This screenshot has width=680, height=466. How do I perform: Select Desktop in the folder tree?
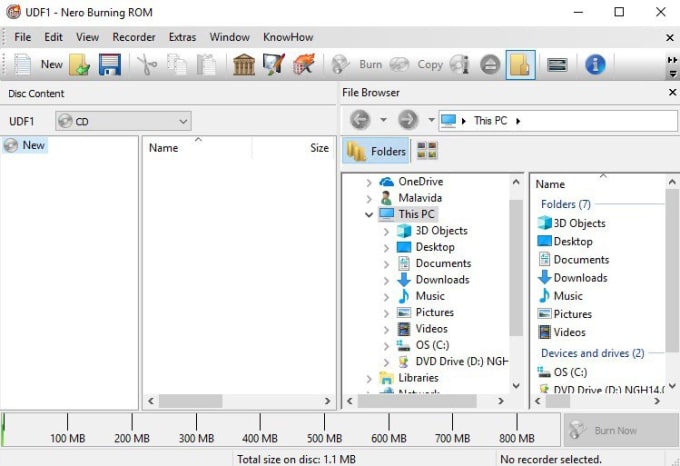(x=435, y=247)
